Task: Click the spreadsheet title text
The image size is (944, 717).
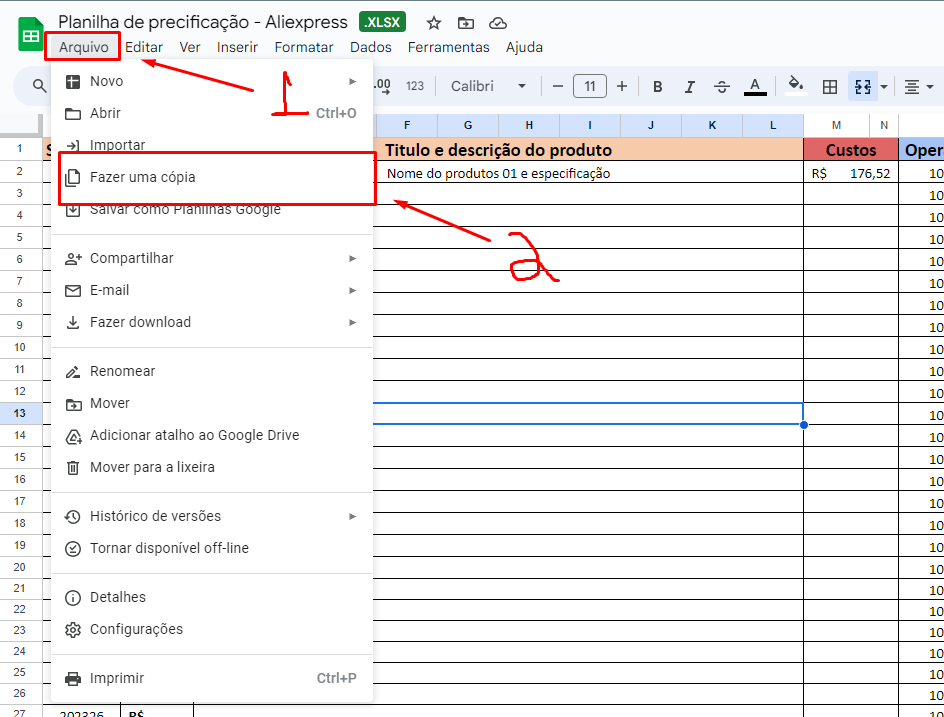Action: coord(203,22)
